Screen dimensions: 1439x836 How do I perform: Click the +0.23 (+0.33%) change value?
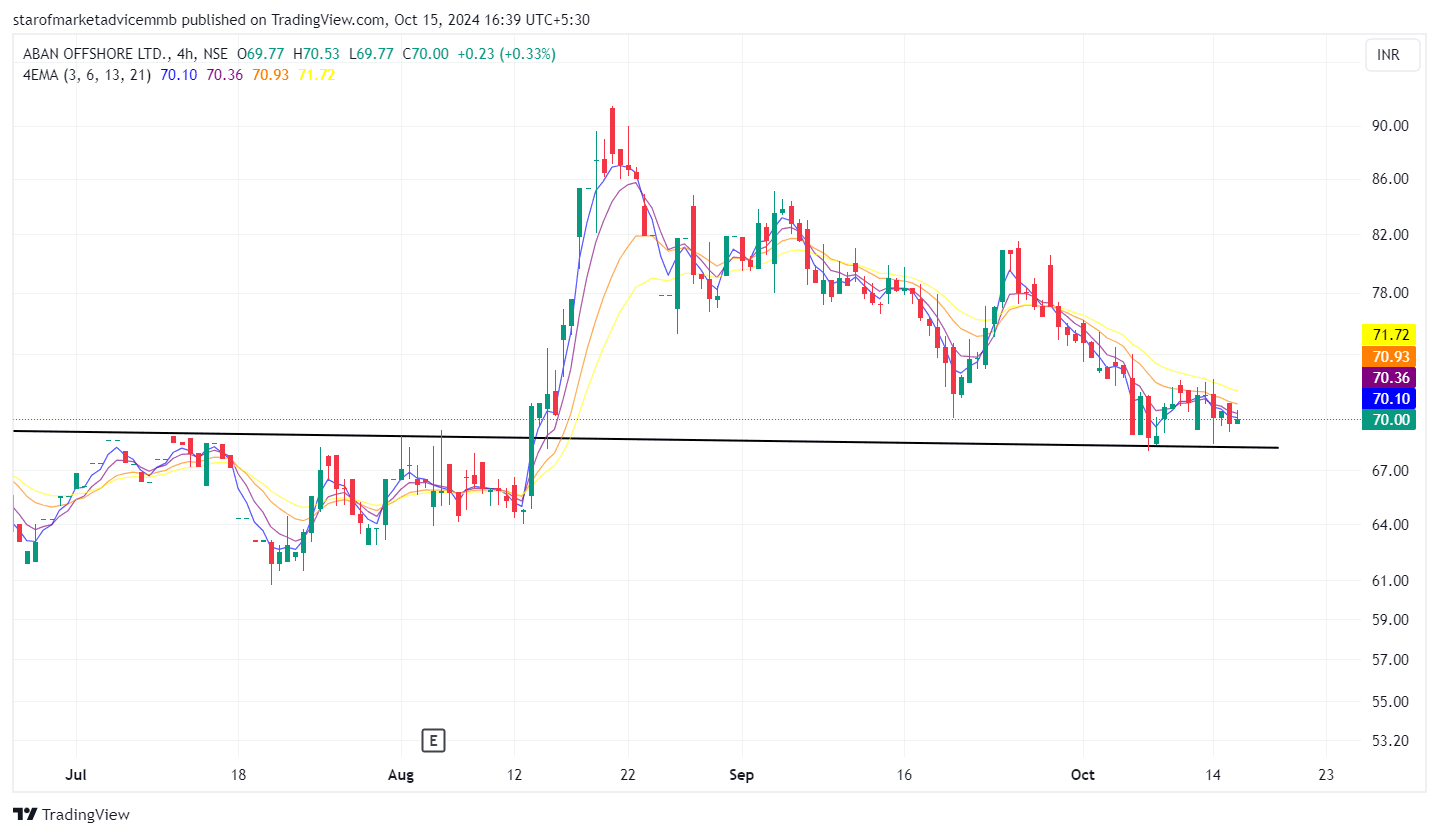point(507,54)
